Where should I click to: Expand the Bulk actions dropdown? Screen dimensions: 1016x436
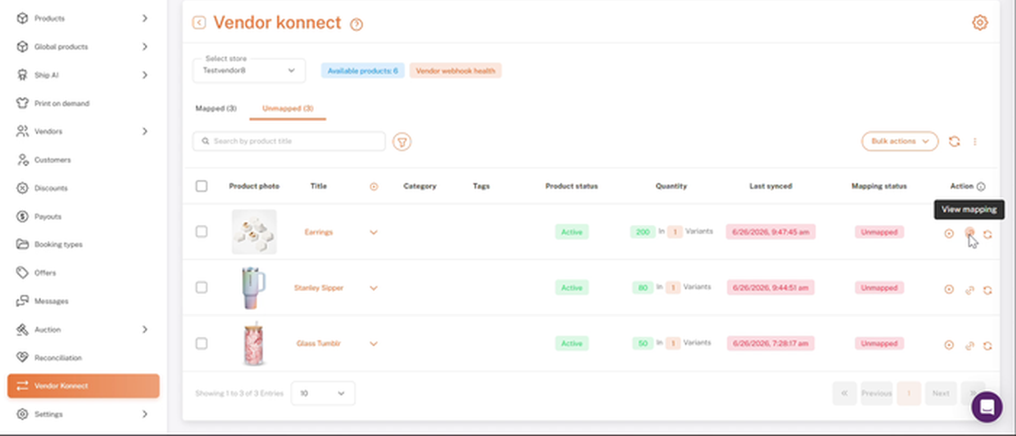click(899, 141)
